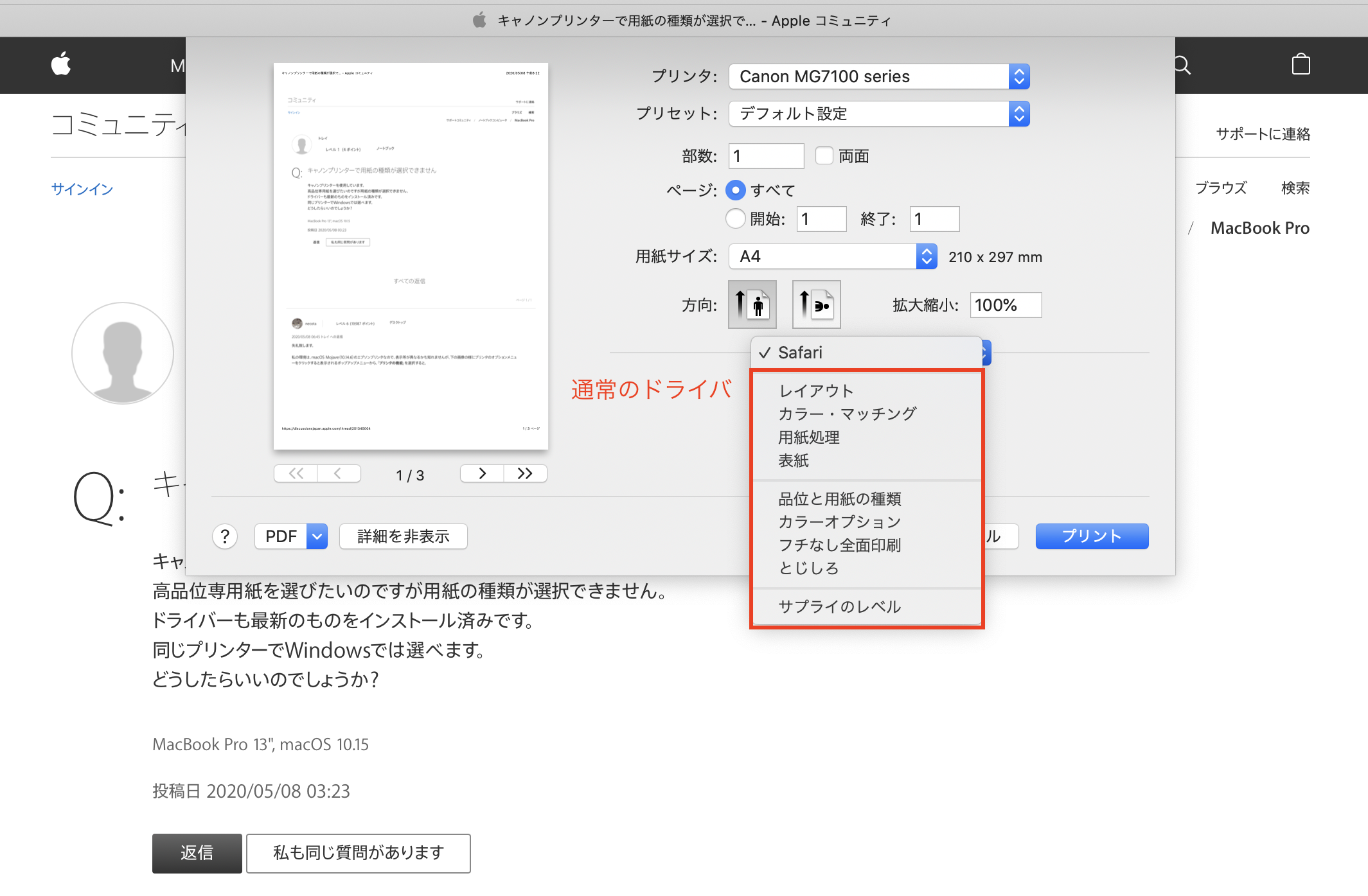Enable the 両面 double-sided checkbox

click(x=824, y=155)
